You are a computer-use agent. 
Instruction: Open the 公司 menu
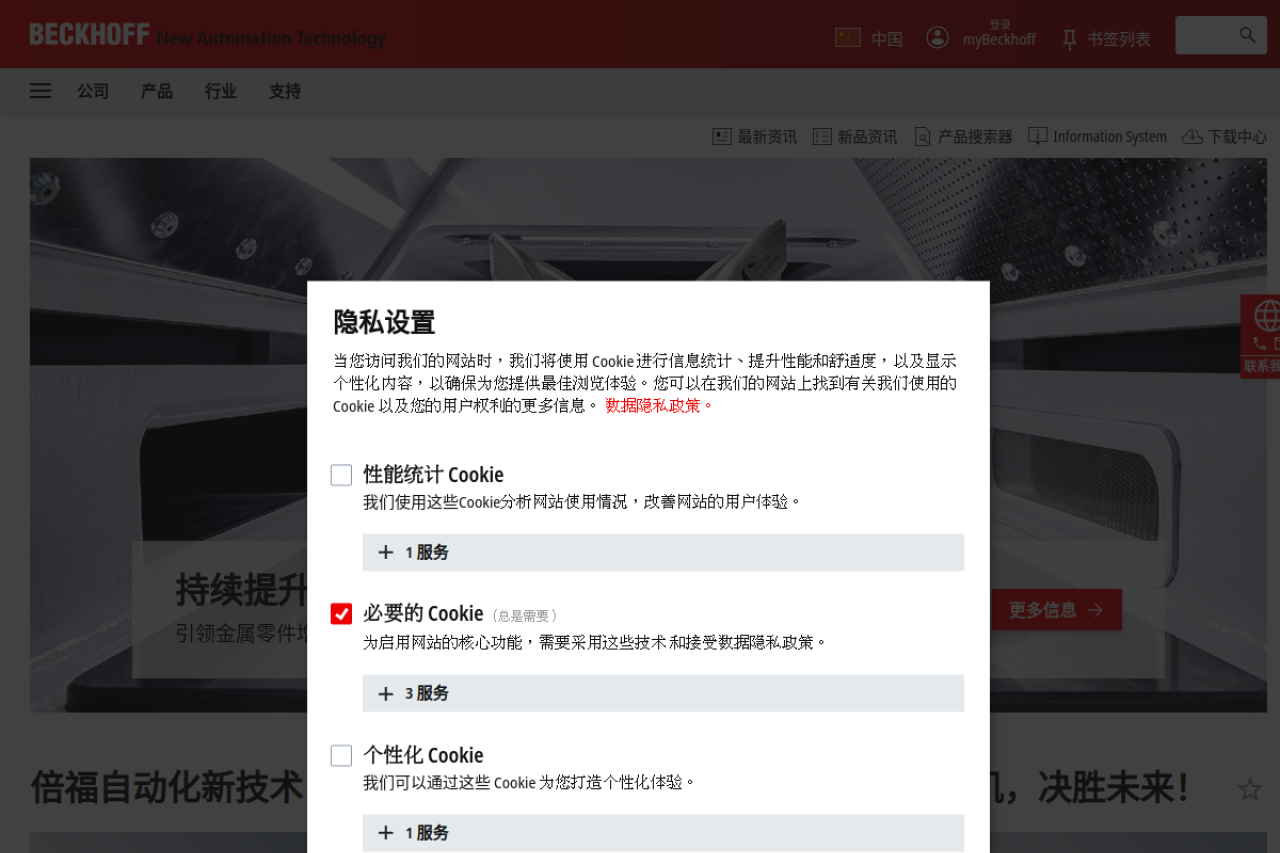click(x=93, y=91)
